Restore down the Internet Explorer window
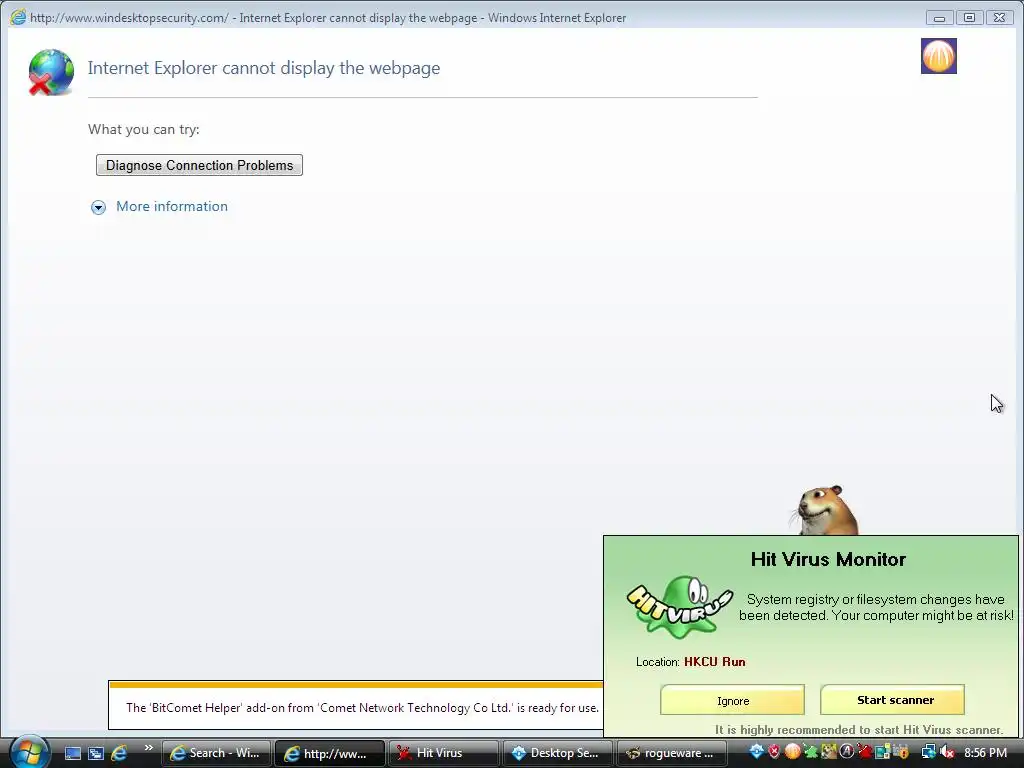Image resolution: width=1024 pixels, height=768 pixels. [969, 18]
